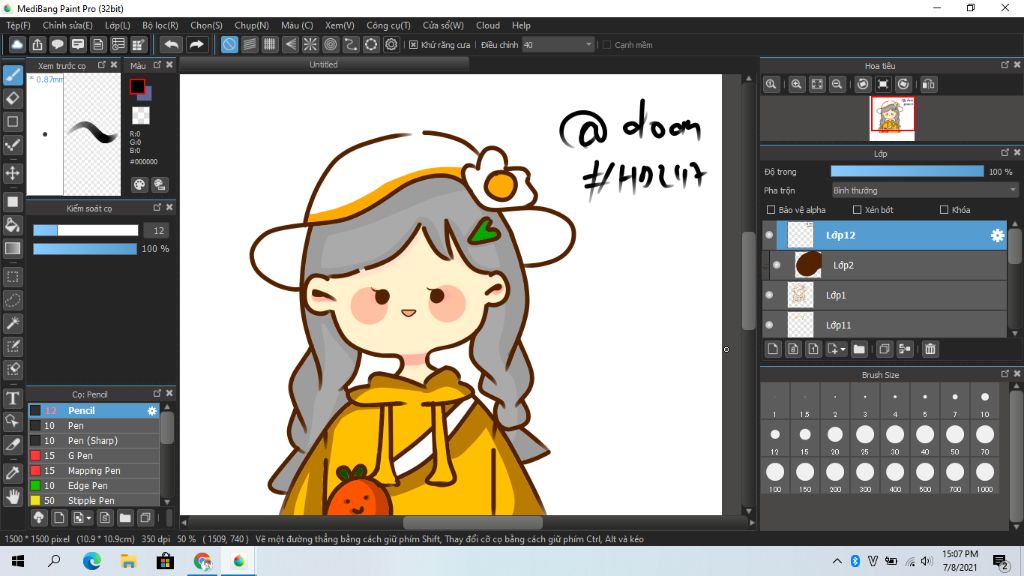
Task: Enable parallel lines snap
Action: (249, 44)
